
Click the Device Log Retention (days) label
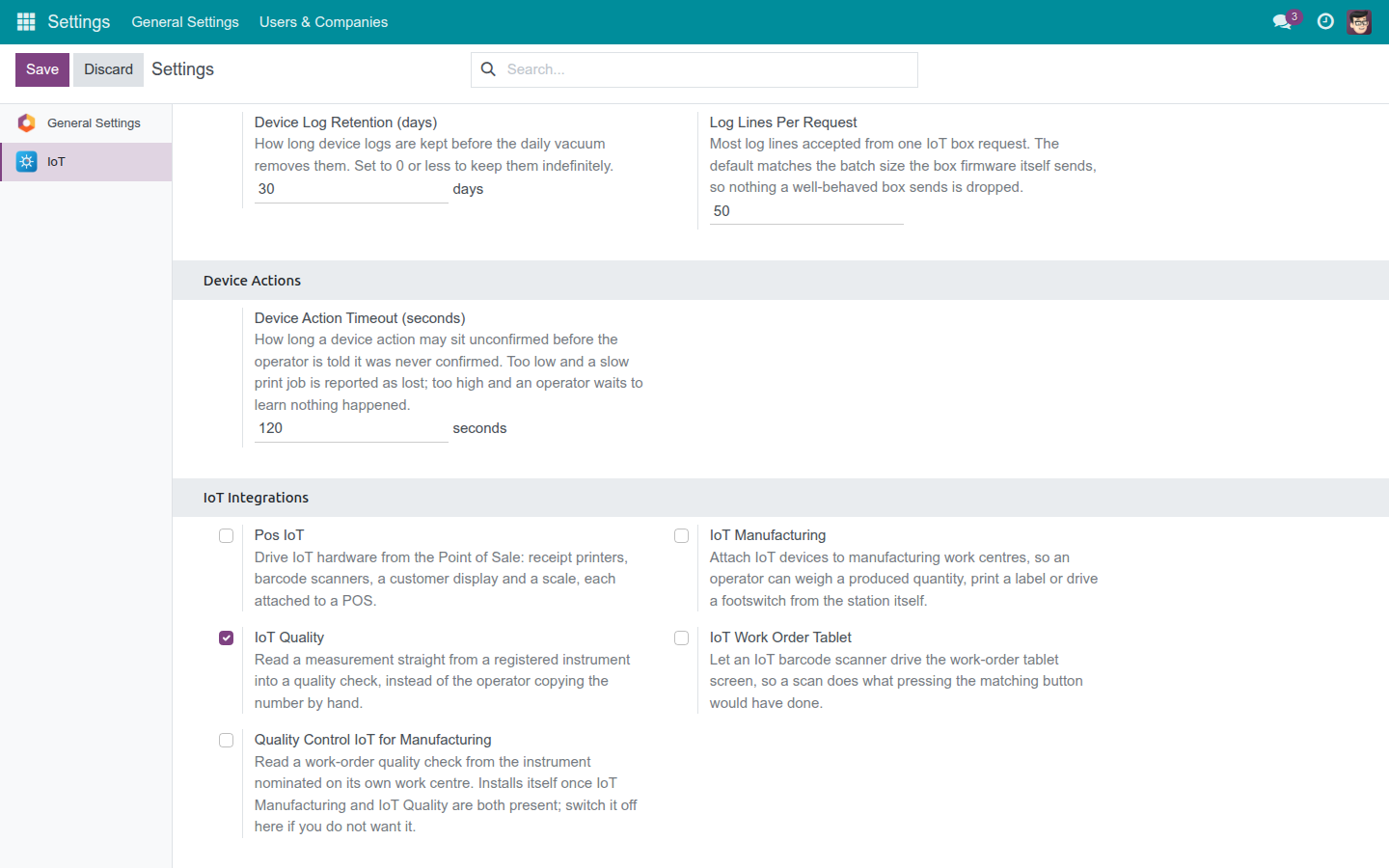click(x=345, y=122)
